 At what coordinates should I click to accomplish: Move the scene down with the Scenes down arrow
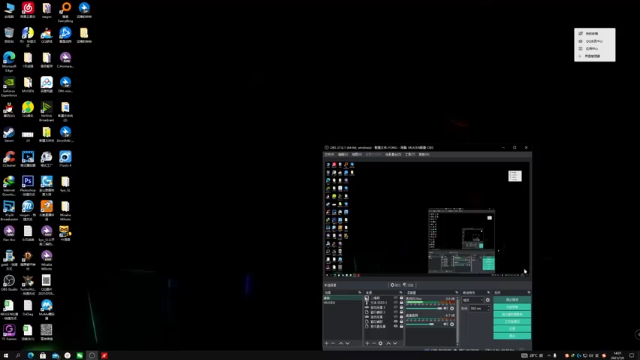(347, 343)
